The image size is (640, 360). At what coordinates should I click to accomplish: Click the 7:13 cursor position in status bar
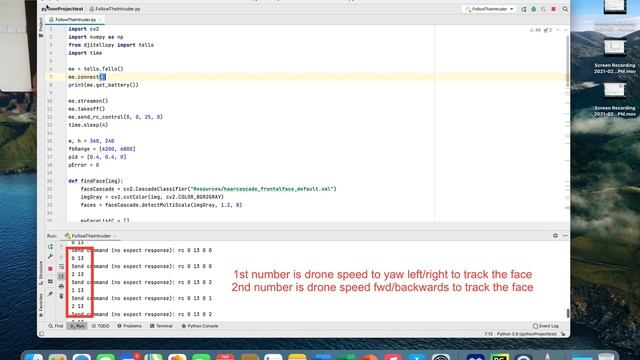point(488,334)
